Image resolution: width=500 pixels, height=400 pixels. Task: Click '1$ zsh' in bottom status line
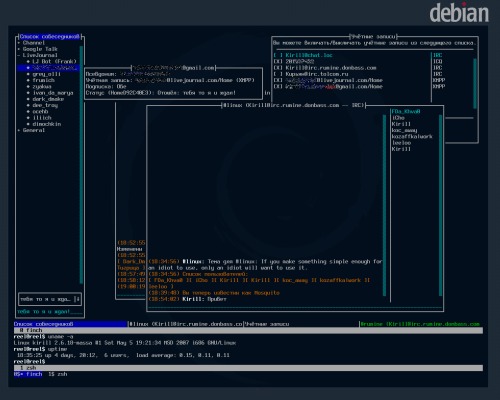coord(58,374)
